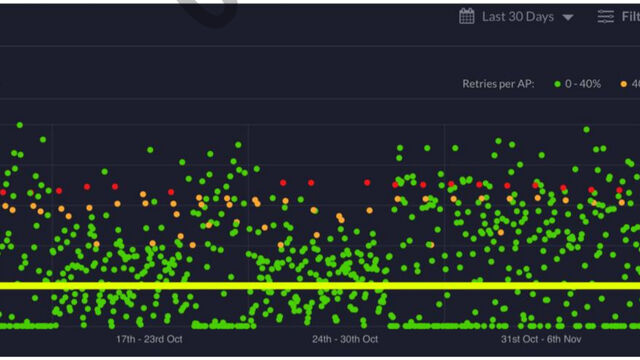Click the filter sliders icon
The width and height of the screenshot is (640, 360).
pyautogui.click(x=606, y=17)
